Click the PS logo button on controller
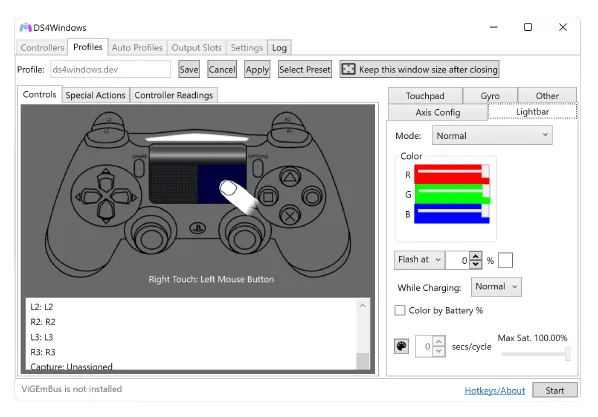 (x=198, y=229)
